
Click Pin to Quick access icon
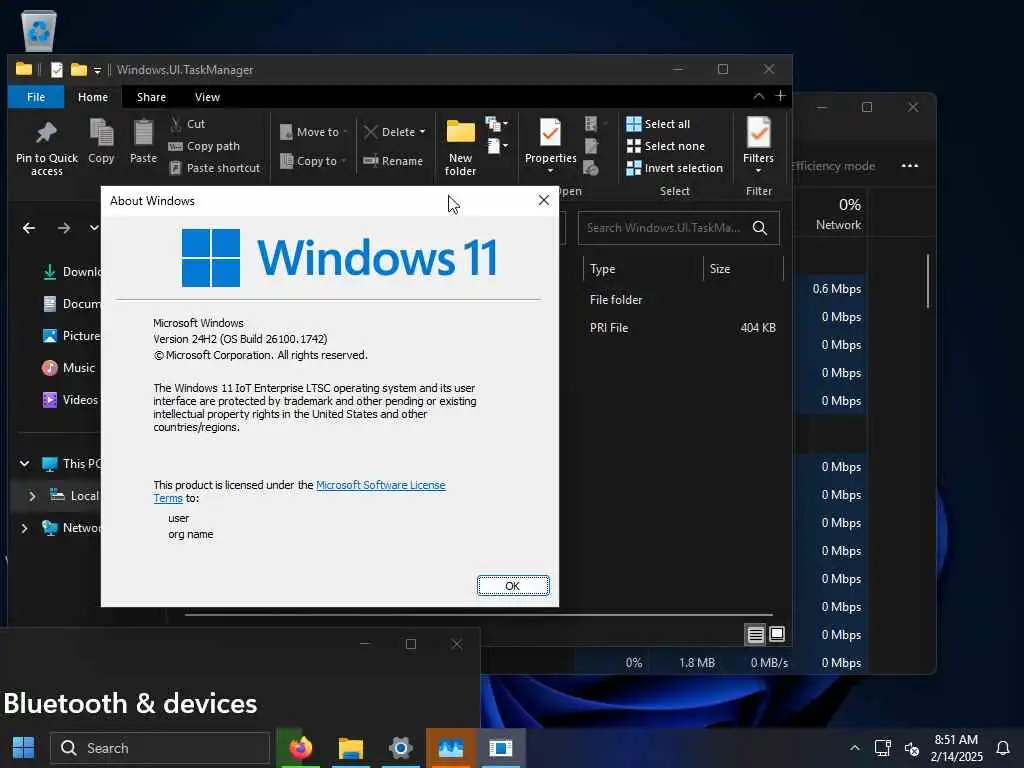click(x=46, y=133)
